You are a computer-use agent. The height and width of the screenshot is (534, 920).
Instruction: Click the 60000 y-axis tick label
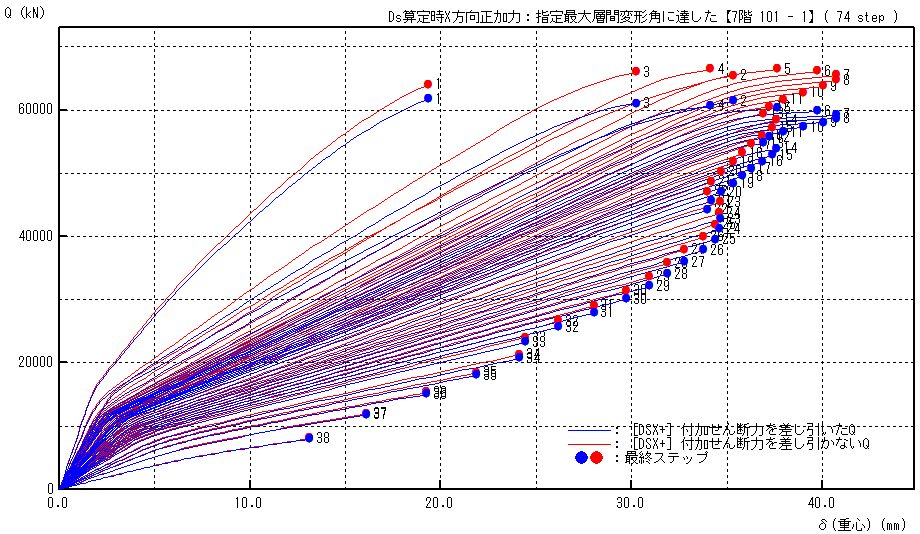click(35, 110)
